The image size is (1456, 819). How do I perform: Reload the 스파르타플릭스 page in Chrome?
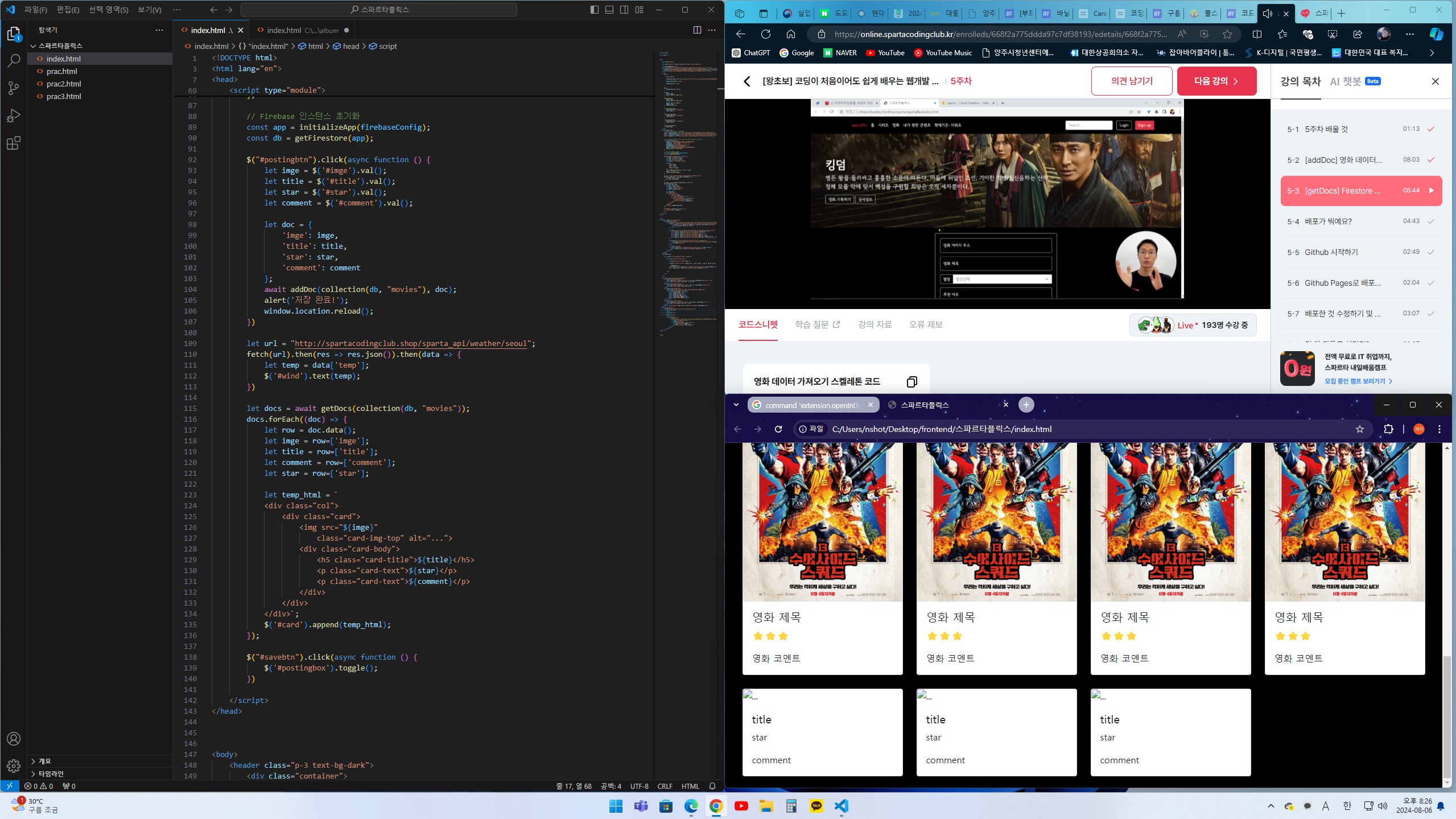[x=778, y=429]
